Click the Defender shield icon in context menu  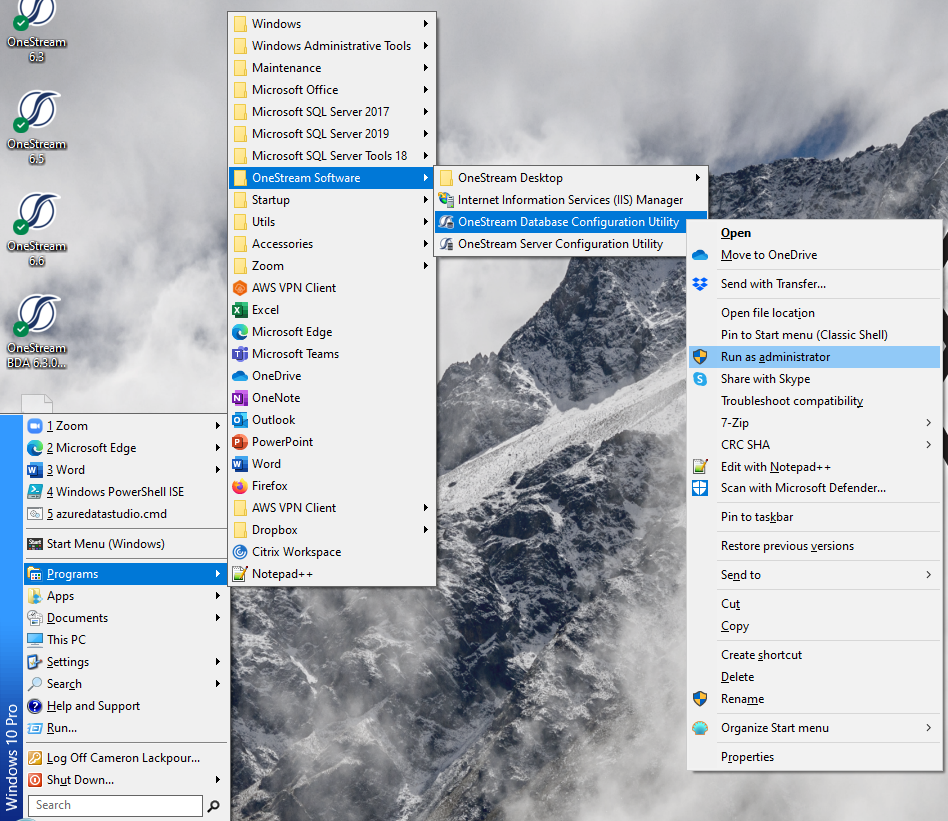click(x=700, y=488)
